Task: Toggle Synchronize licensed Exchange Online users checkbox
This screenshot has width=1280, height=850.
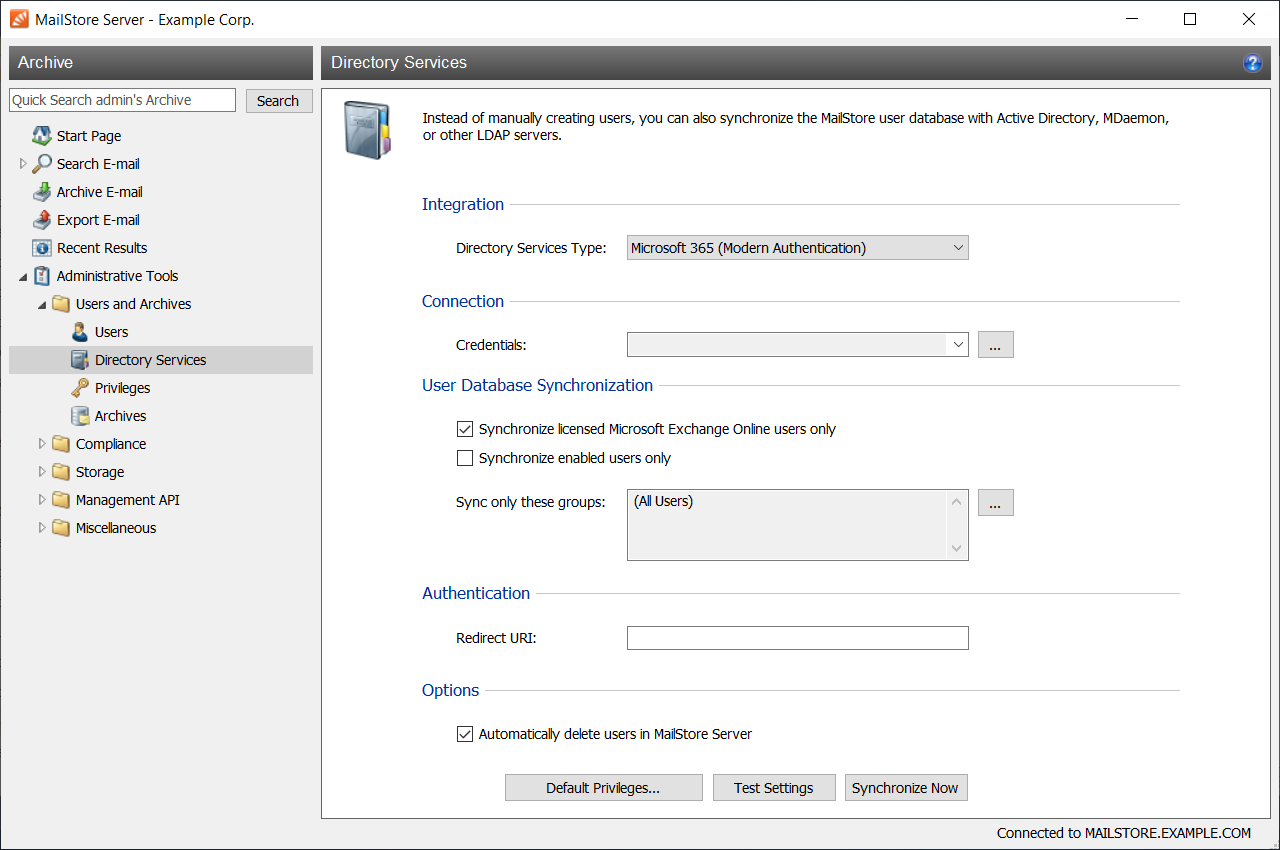Action: click(464, 429)
